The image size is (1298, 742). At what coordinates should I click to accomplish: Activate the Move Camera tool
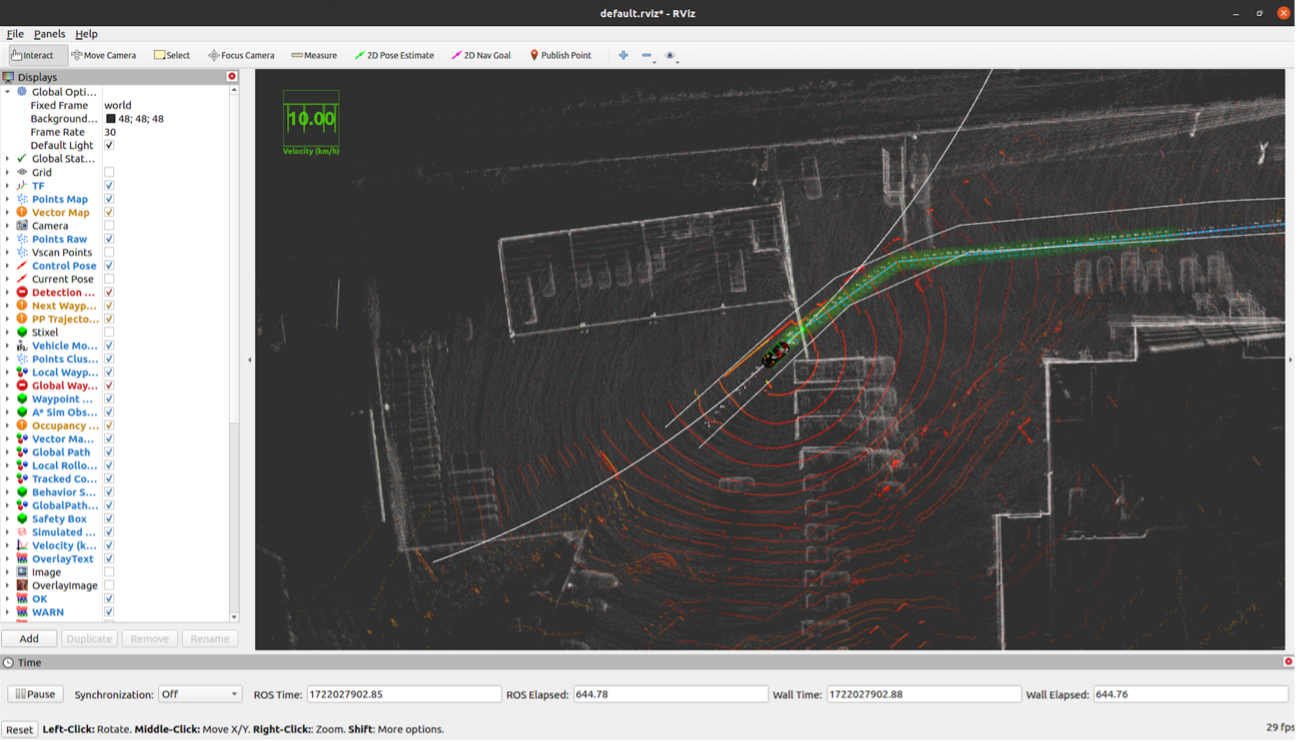click(x=104, y=55)
